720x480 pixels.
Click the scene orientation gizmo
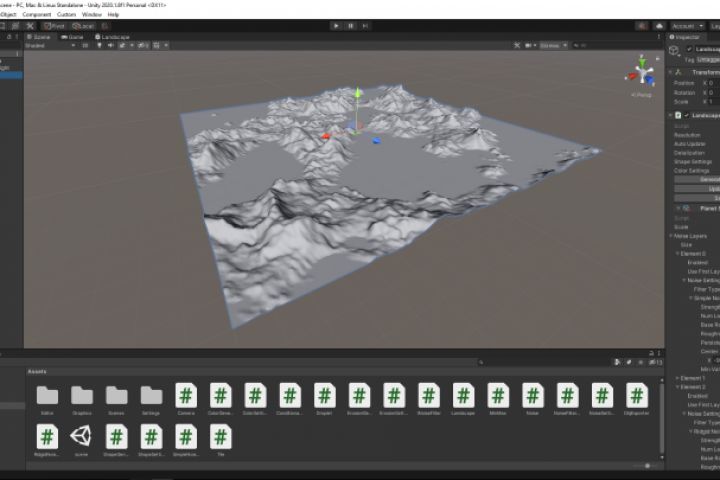coord(642,74)
